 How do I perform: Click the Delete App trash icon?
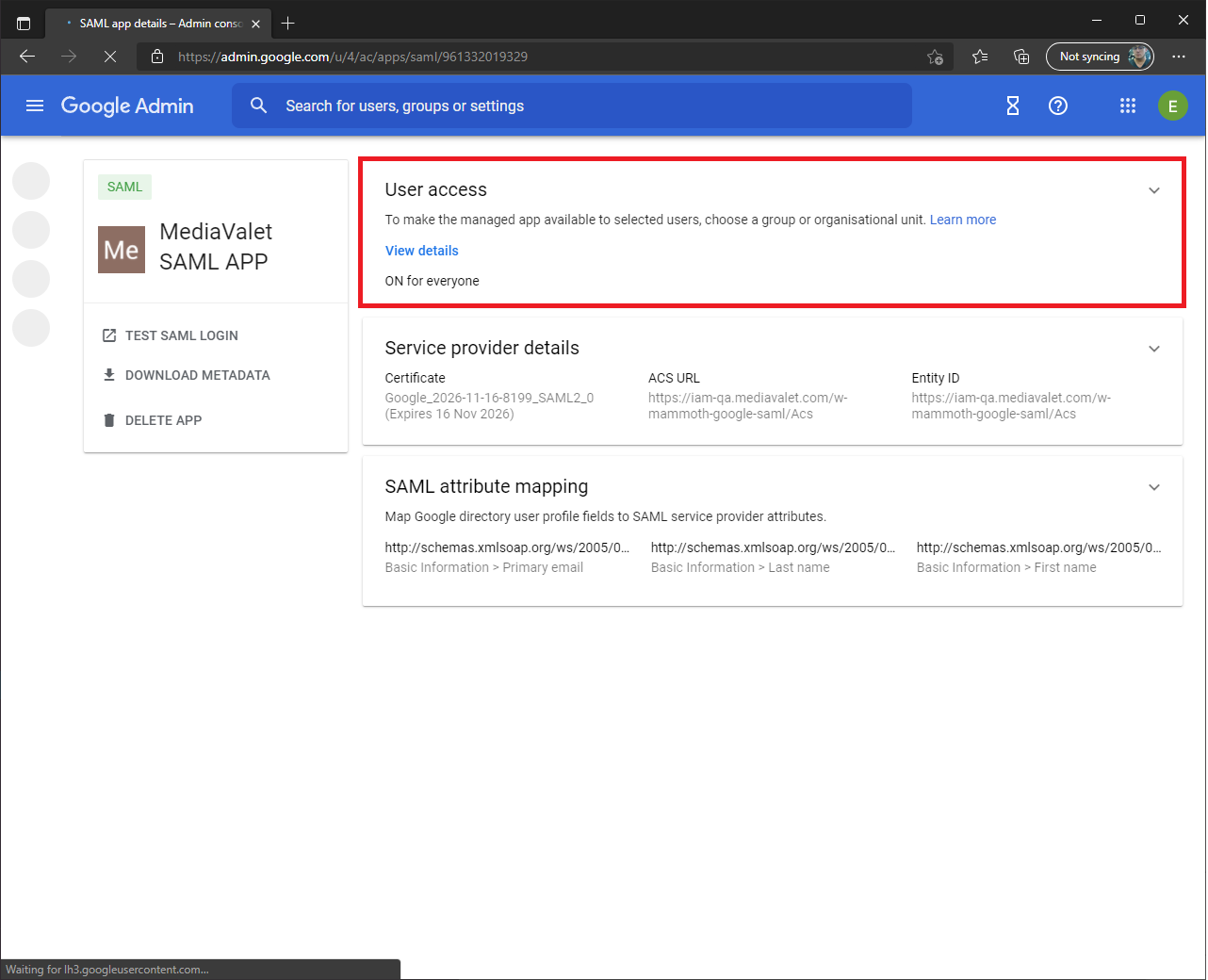pos(108,419)
